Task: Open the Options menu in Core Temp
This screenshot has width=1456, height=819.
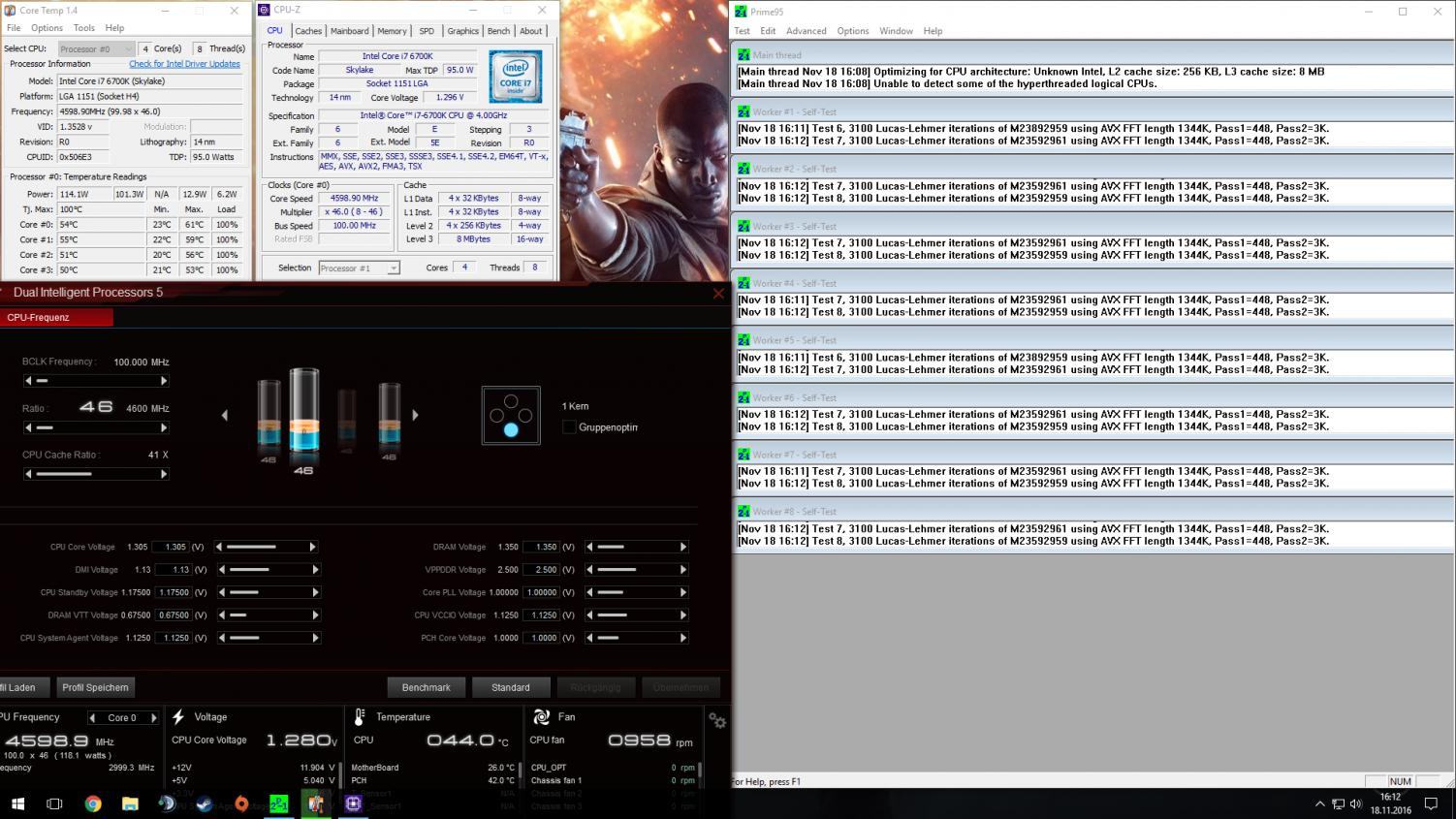Action: click(47, 28)
